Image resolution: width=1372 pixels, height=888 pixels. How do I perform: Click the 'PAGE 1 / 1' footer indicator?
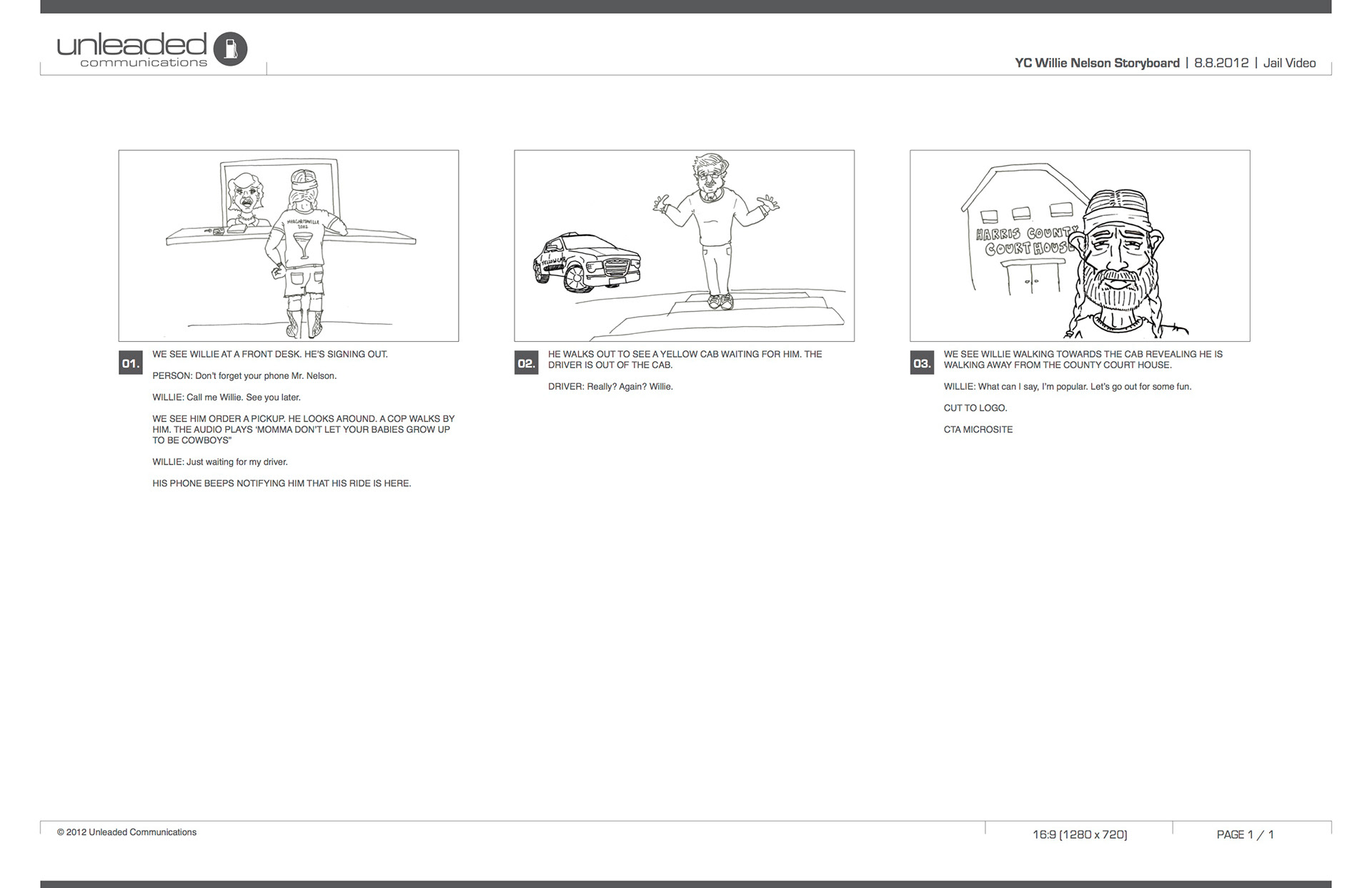pos(1246,834)
